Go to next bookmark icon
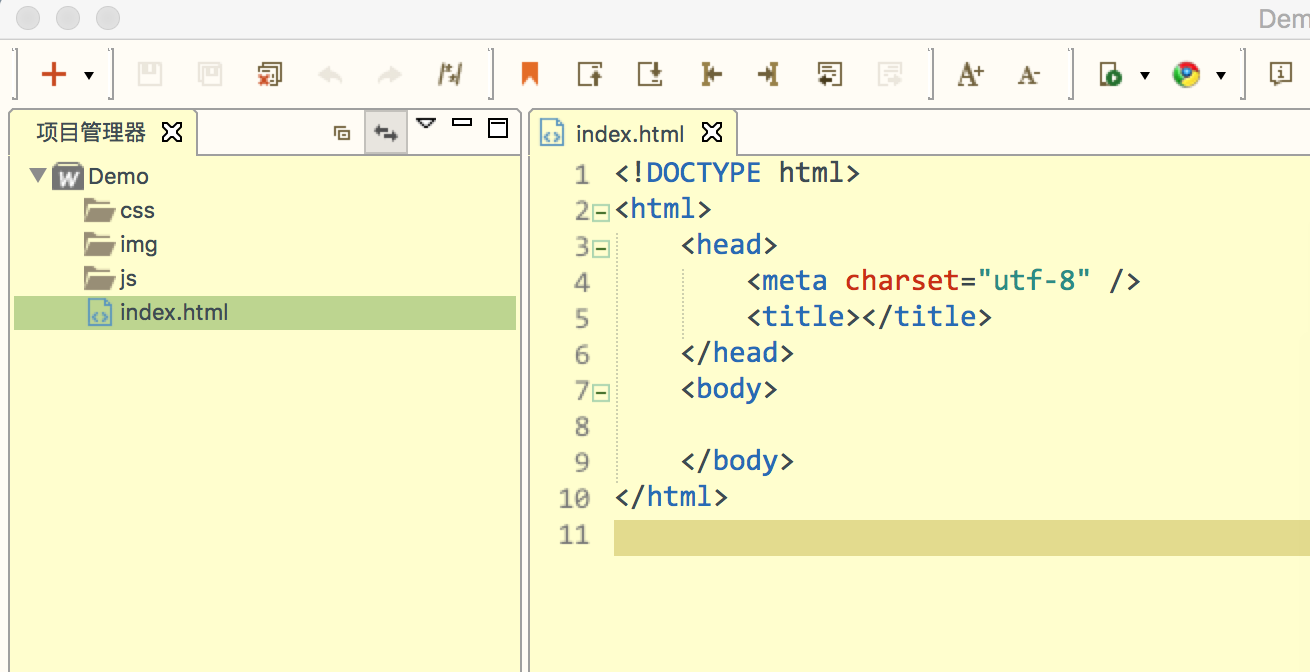 click(650, 74)
